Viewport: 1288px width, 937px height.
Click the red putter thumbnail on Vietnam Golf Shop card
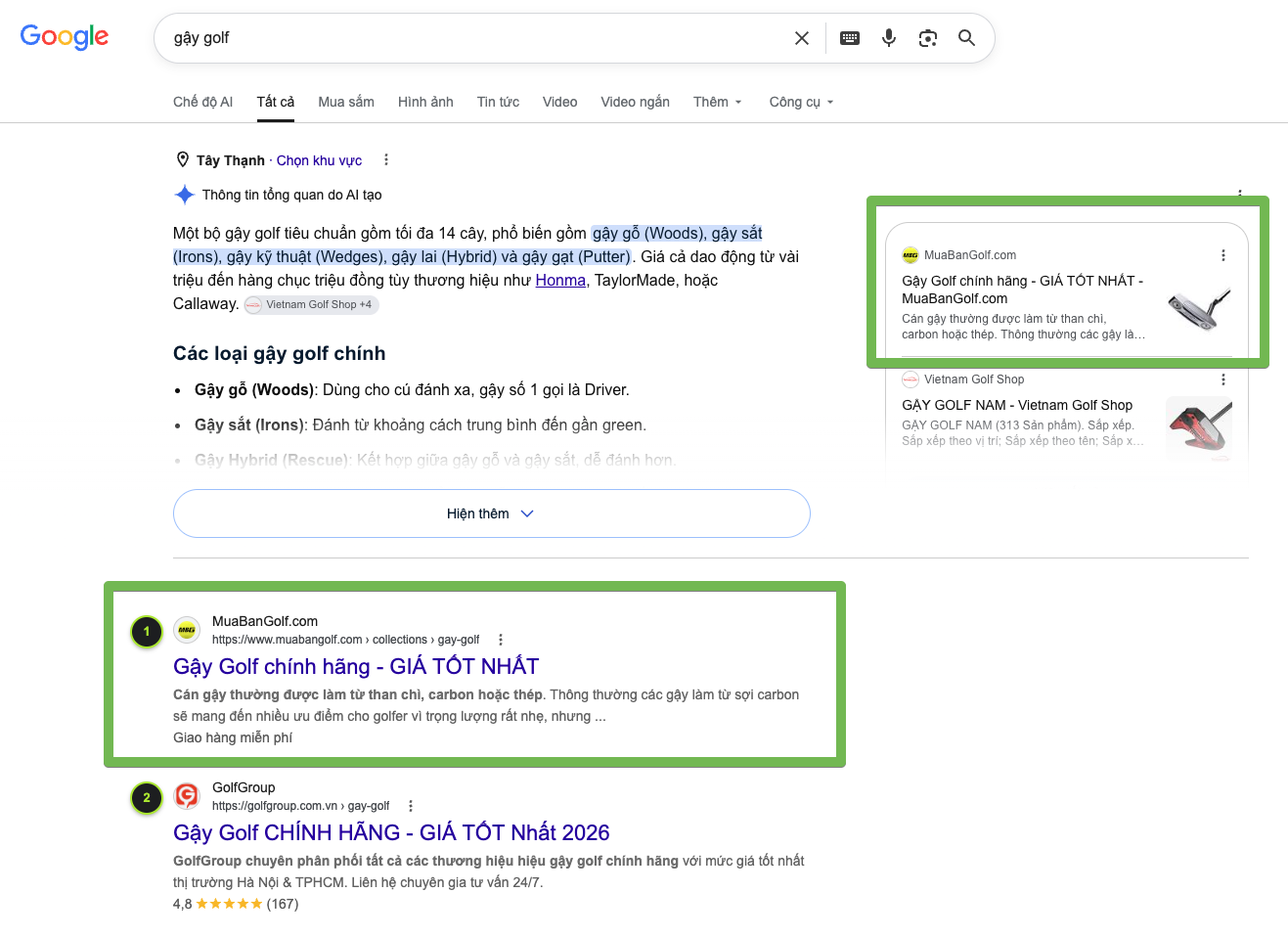pyautogui.click(x=1199, y=428)
